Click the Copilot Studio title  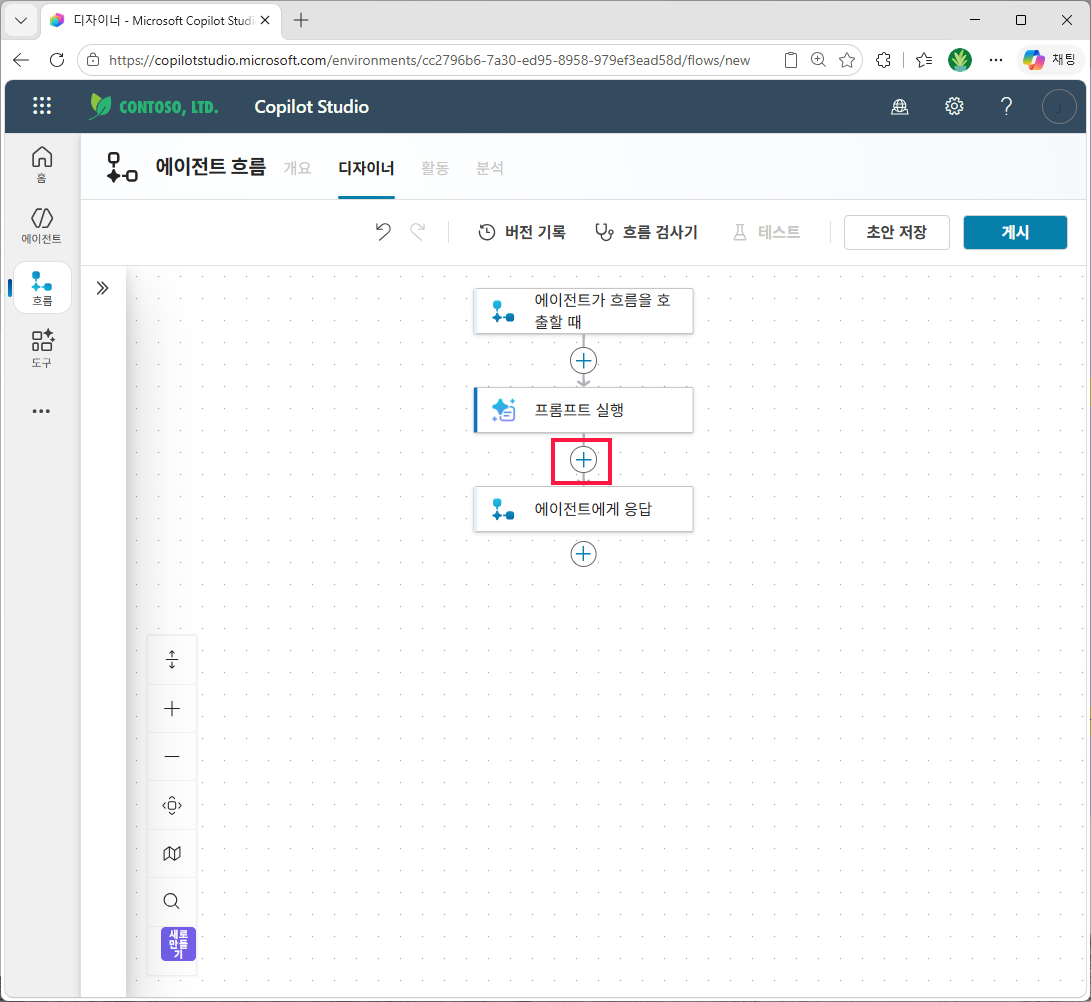pyautogui.click(x=312, y=106)
